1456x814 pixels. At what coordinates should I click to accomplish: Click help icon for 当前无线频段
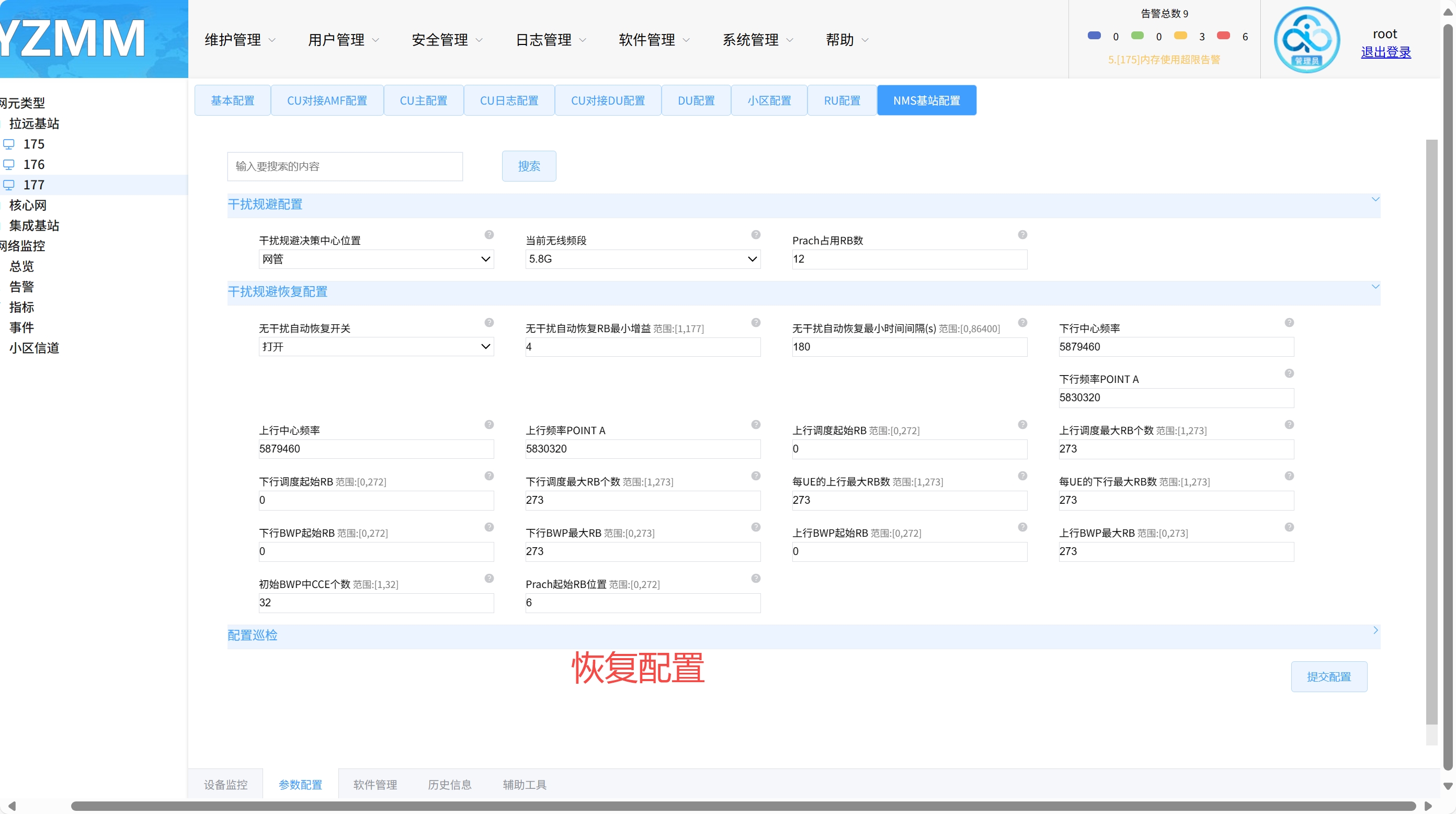[x=756, y=234]
